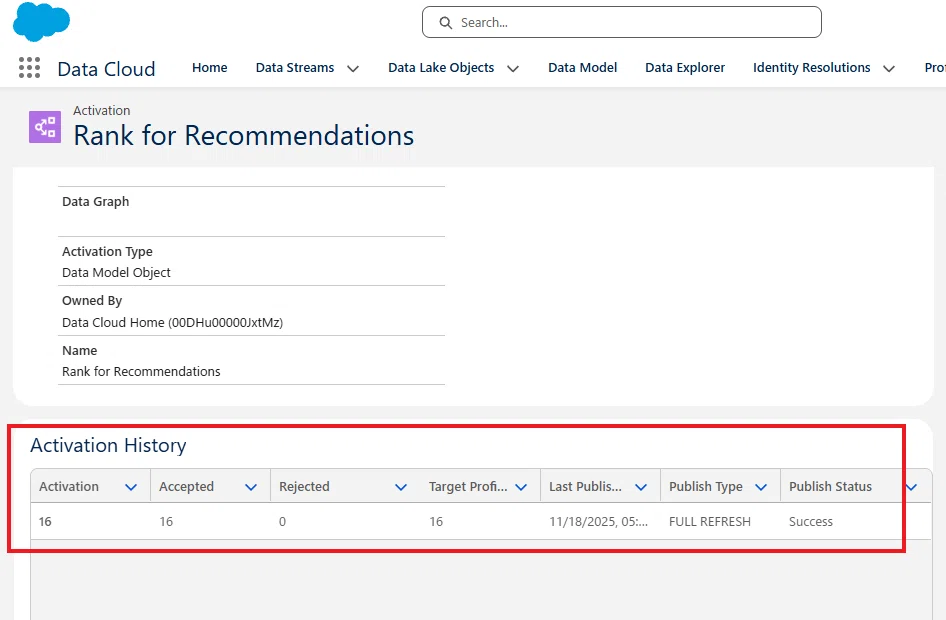
Task: Click the Accepted cell value 16
Action: (166, 522)
